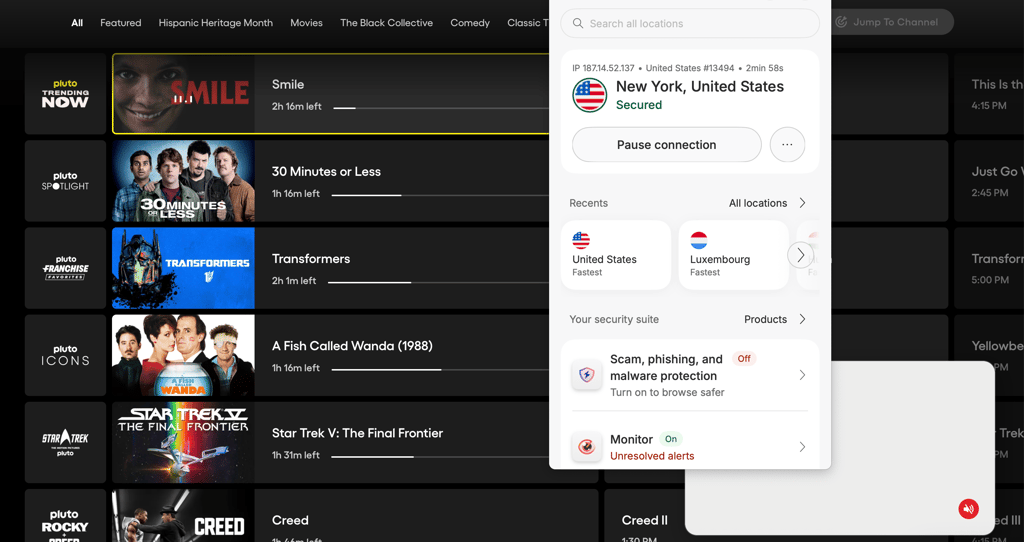Image resolution: width=1024 pixels, height=542 pixels.
Task: Expand the Monitor row chevron
Action: [x=802, y=447]
